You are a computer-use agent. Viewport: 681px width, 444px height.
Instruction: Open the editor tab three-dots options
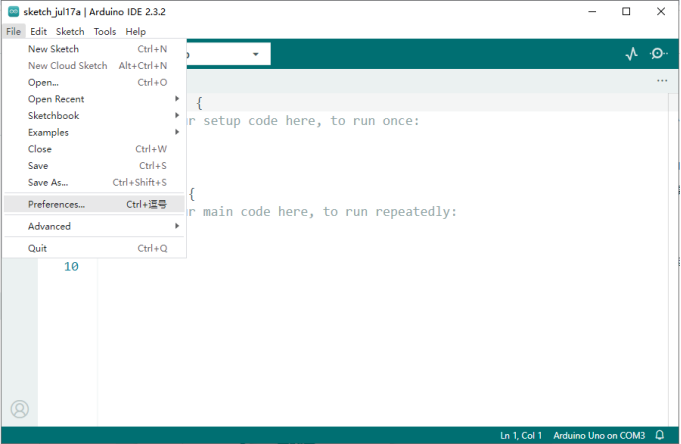662,81
